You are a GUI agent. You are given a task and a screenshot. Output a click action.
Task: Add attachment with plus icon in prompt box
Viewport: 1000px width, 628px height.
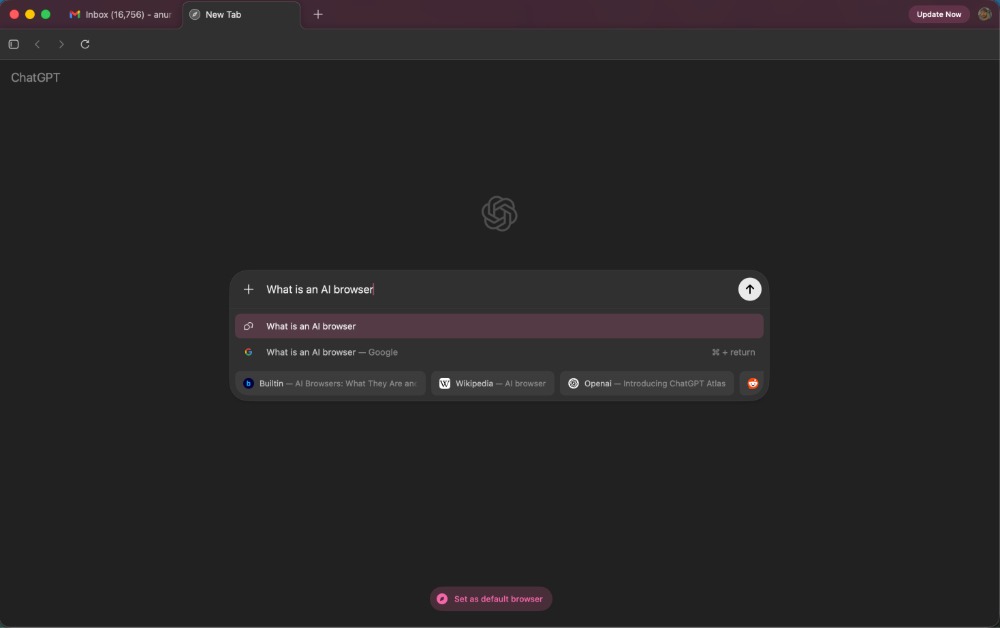[x=249, y=289]
